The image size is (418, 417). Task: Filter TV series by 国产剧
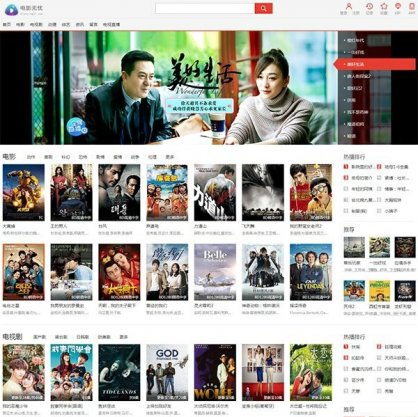[40, 337]
